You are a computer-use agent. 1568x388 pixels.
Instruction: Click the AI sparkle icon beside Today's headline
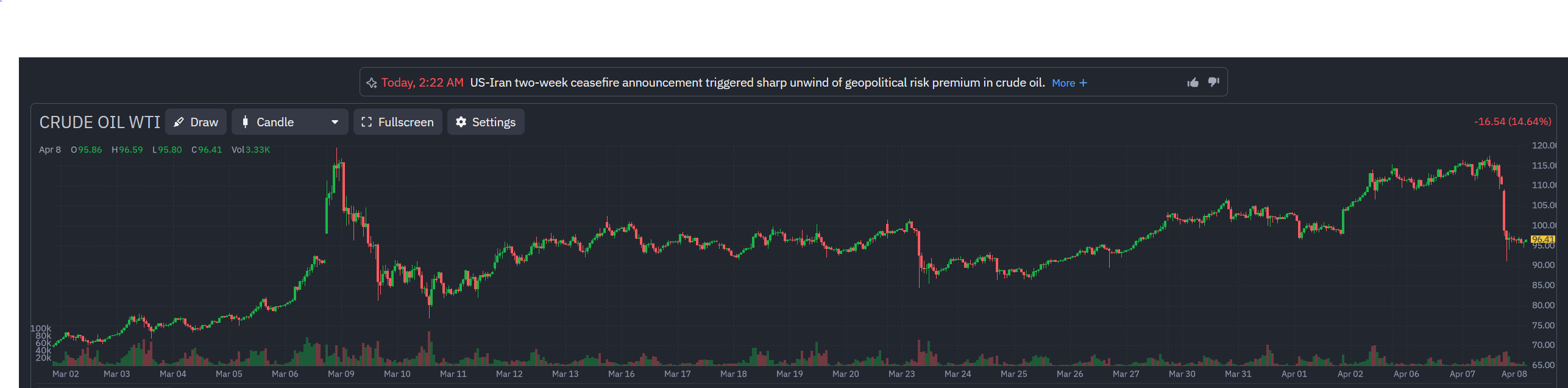pos(372,83)
